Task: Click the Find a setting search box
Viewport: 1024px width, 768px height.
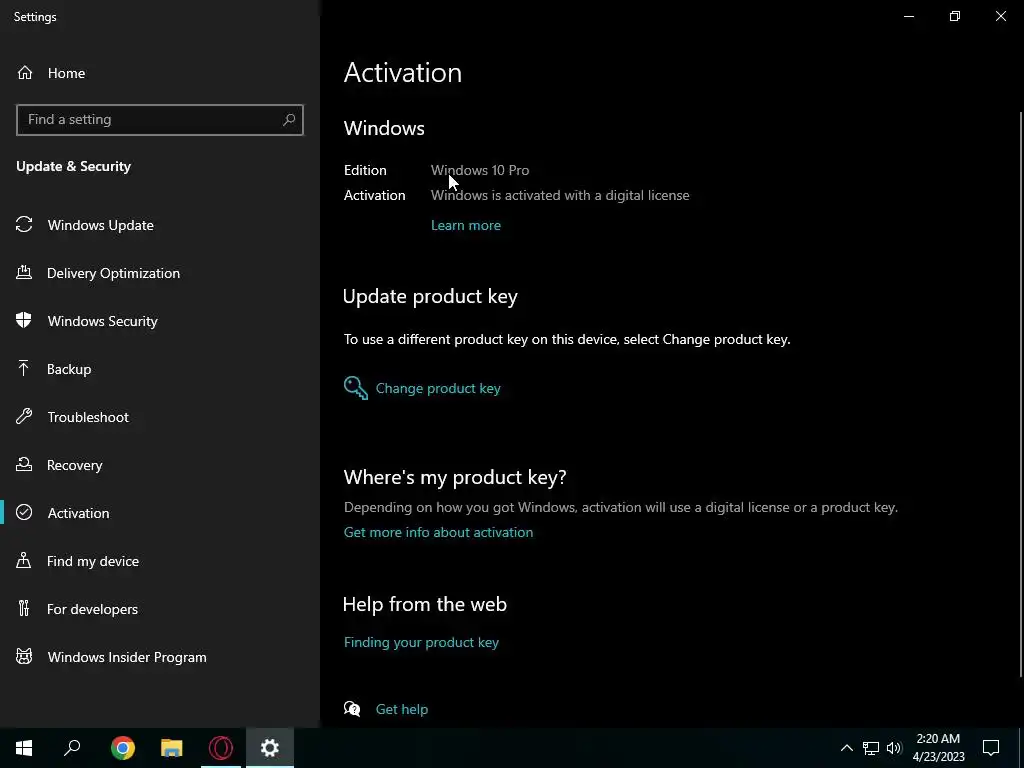Action: pyautogui.click(x=159, y=120)
